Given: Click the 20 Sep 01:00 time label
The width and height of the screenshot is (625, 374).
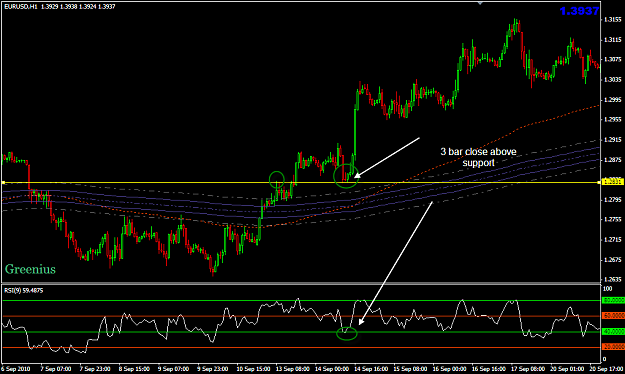Looking at the screenshot, I should click(x=568, y=369).
